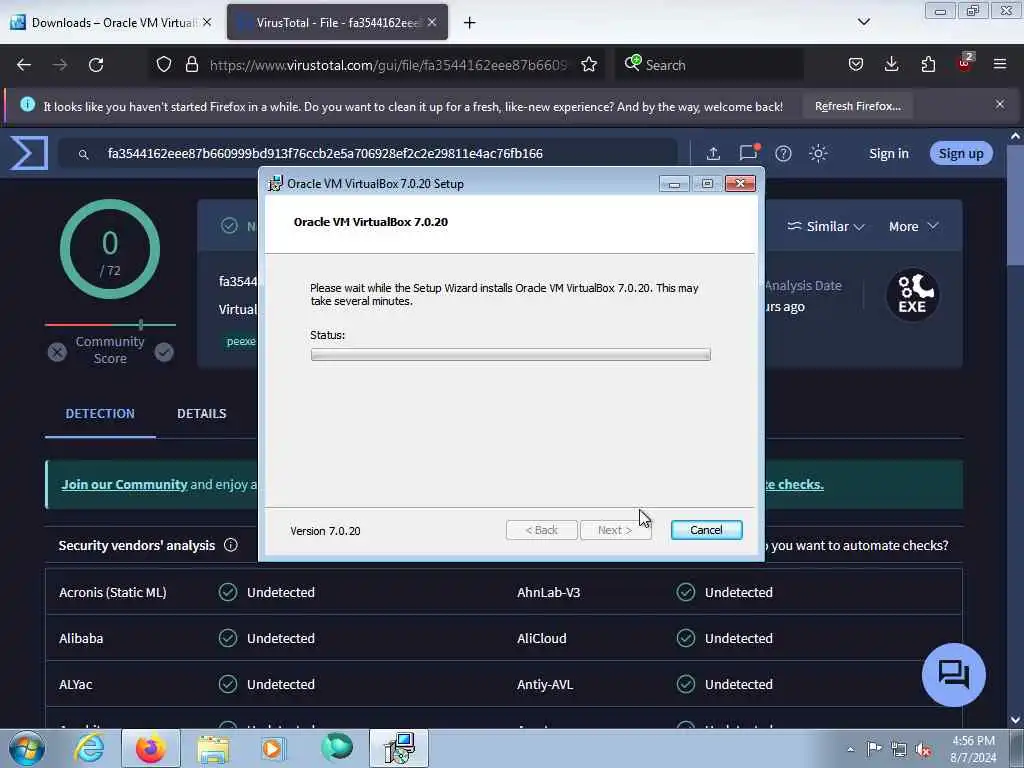1024x768 pixels.
Task: Close the VirusTotal browser tab
Action: (432, 22)
